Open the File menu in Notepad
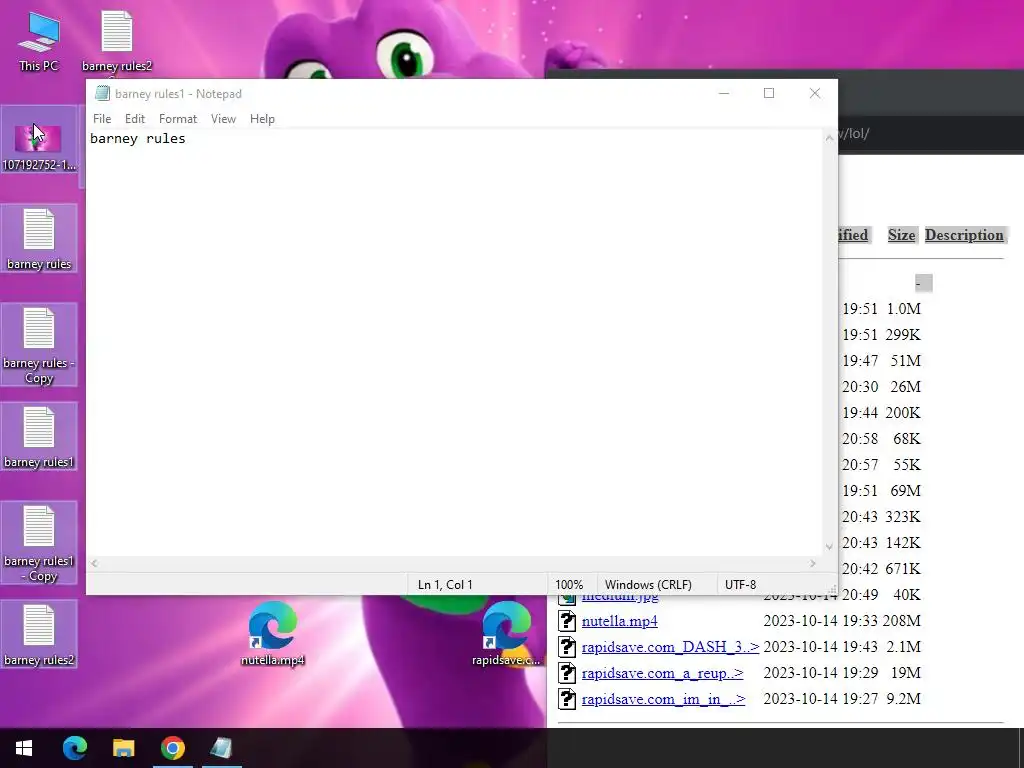This screenshot has width=1024, height=768. click(102, 119)
